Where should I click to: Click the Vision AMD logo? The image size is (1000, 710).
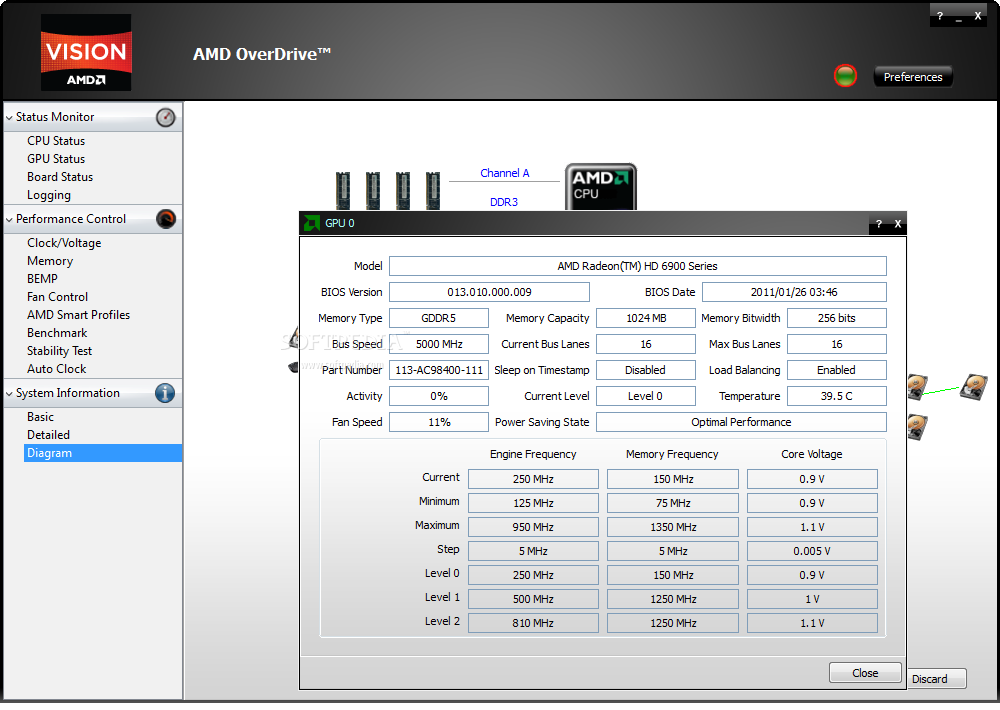86,52
